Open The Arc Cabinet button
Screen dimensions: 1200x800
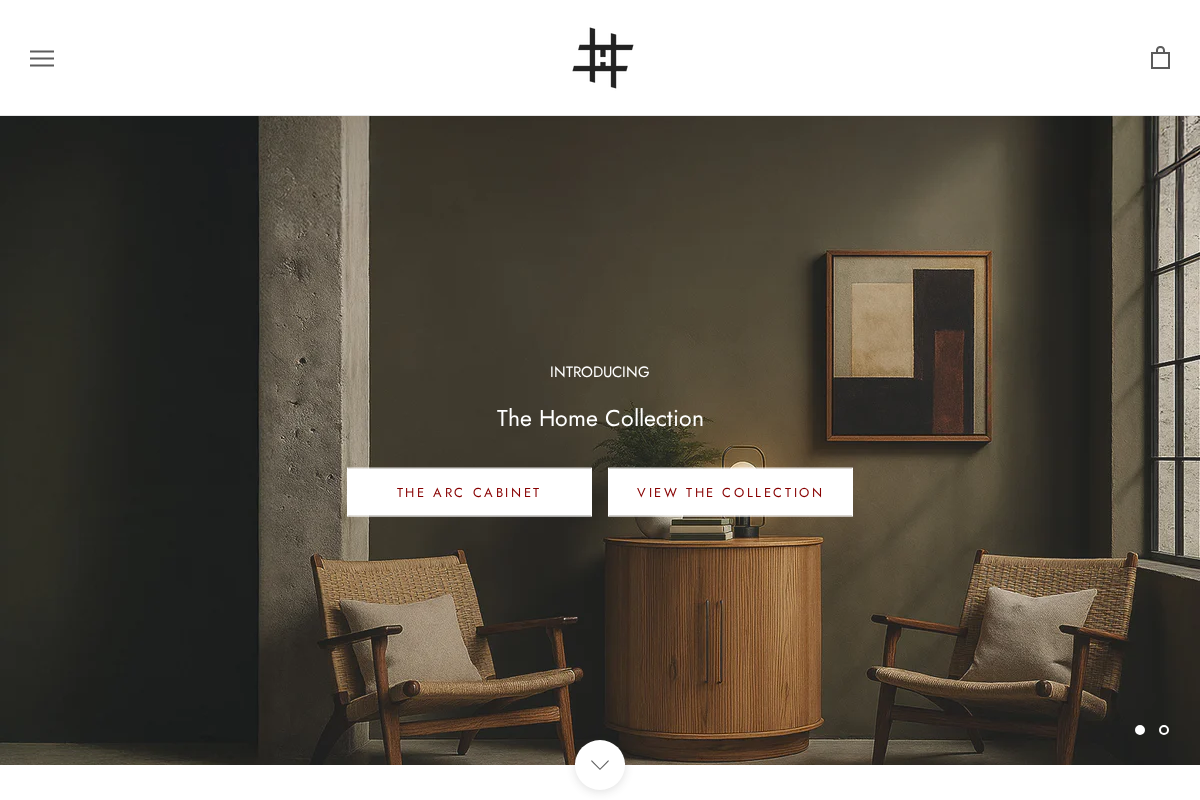[469, 492]
